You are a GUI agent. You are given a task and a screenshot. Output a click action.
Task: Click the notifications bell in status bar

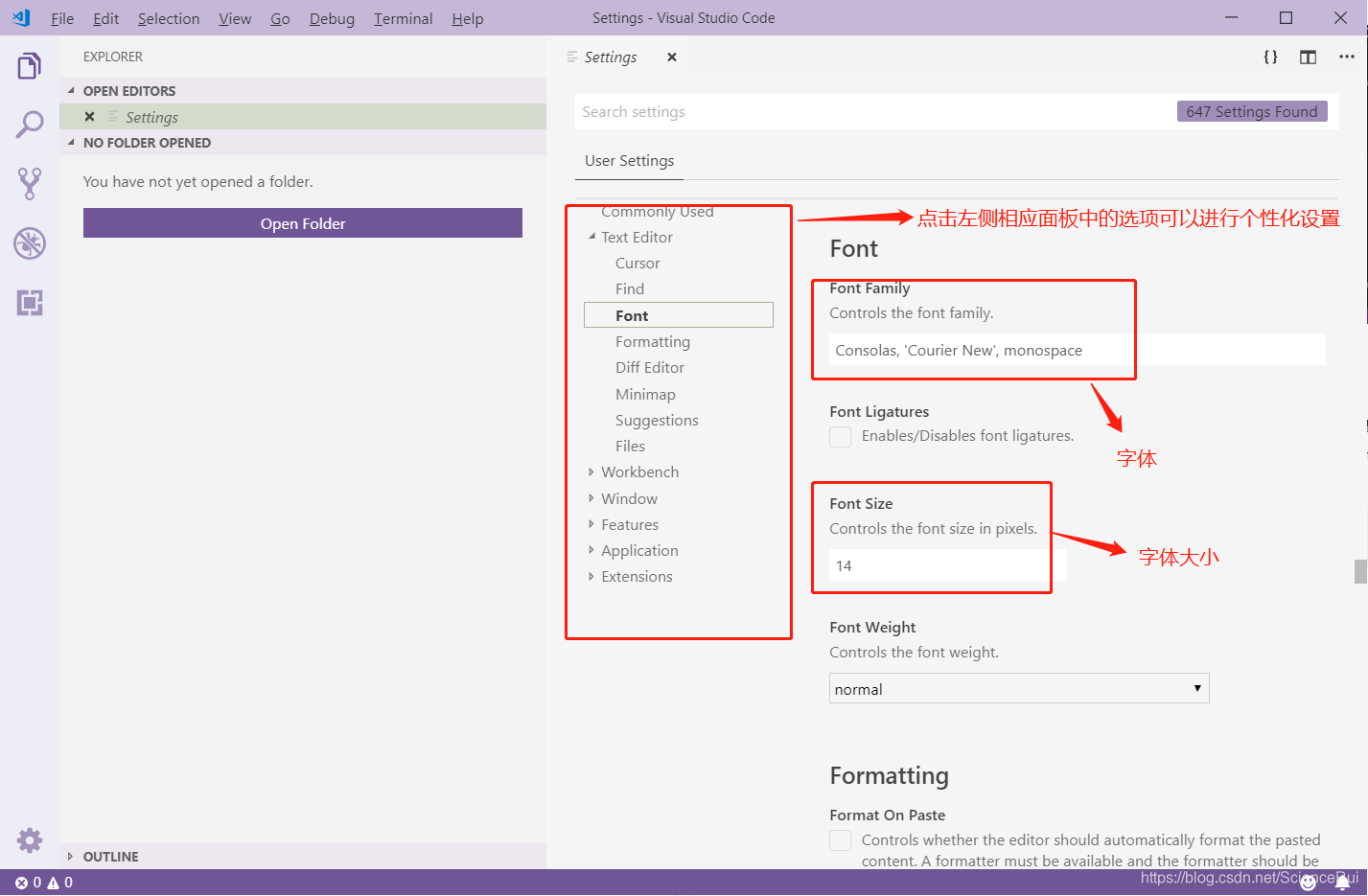point(1342,883)
